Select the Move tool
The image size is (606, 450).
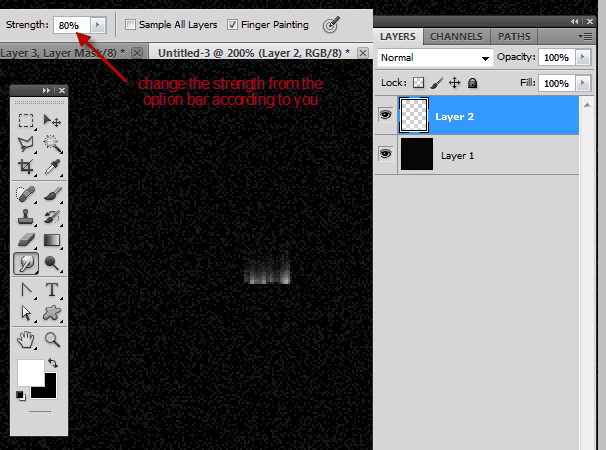pyautogui.click(x=52, y=121)
